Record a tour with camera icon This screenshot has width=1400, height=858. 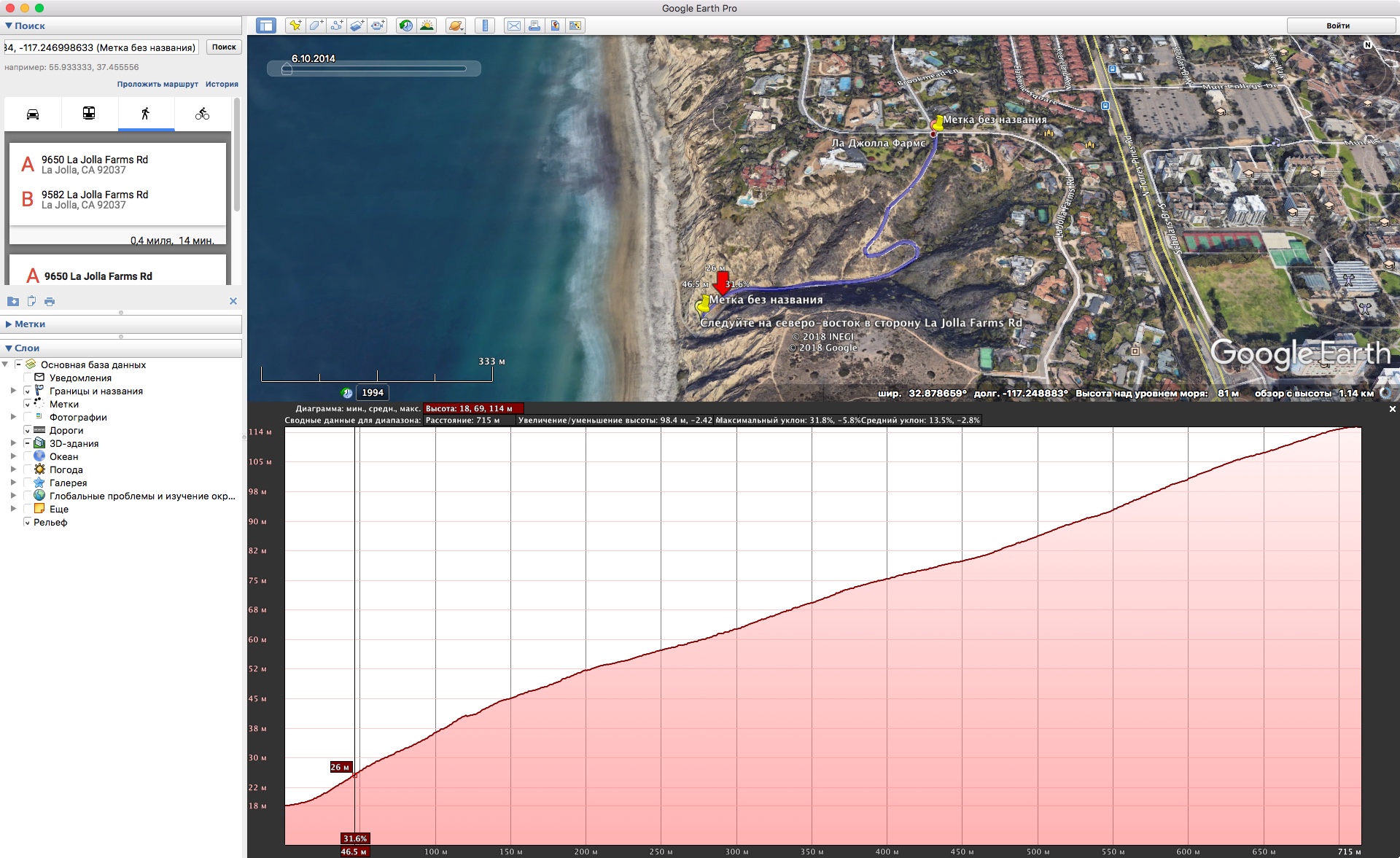pos(378,26)
